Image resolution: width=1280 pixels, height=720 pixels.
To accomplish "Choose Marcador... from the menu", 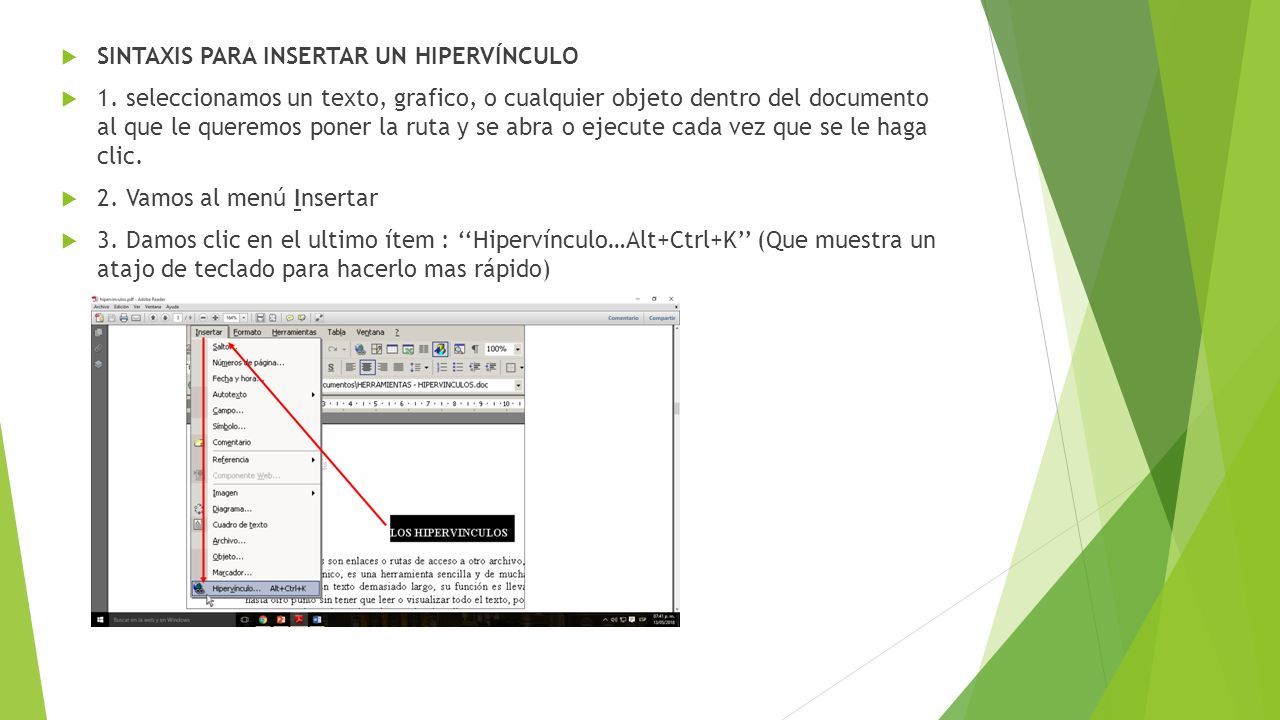I will pos(255,572).
